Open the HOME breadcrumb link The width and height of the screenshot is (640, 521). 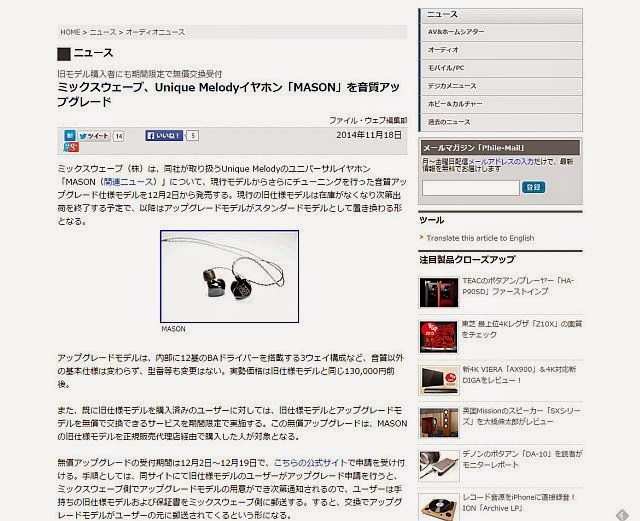70,32
